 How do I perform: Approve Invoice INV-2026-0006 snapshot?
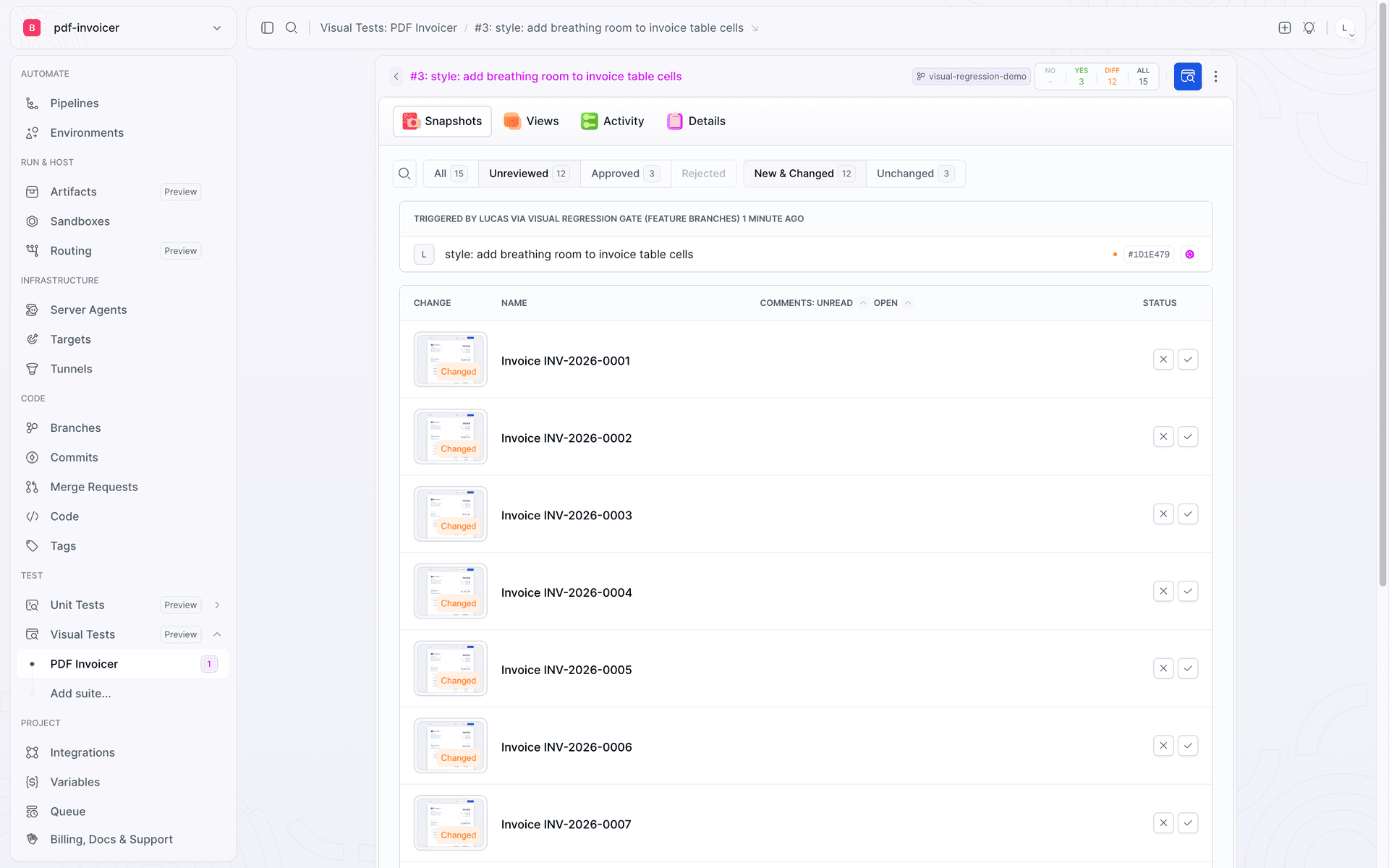coord(1188,746)
